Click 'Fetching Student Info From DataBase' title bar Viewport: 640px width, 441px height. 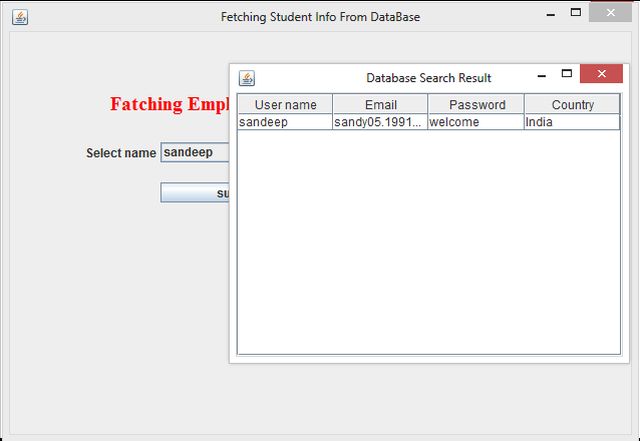pos(320,17)
